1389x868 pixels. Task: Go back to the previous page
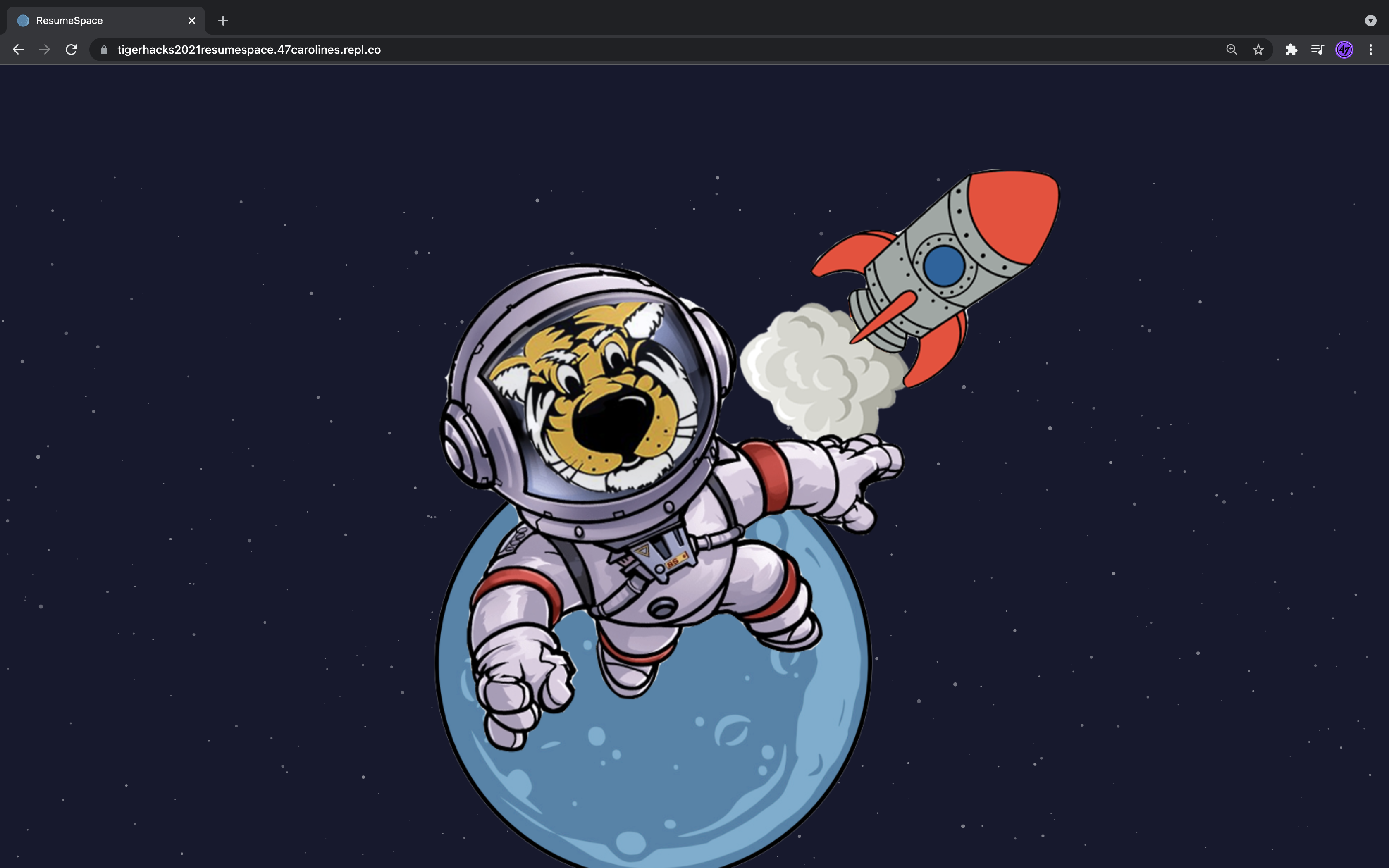point(18,50)
